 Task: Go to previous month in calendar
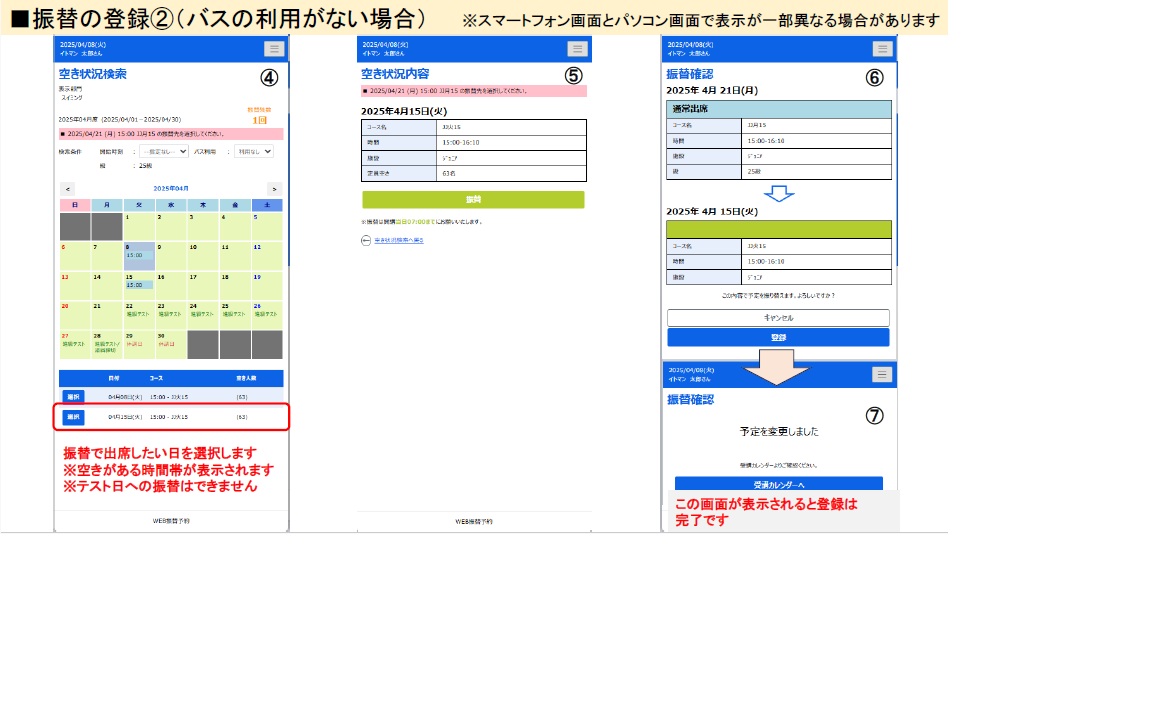tap(68, 189)
